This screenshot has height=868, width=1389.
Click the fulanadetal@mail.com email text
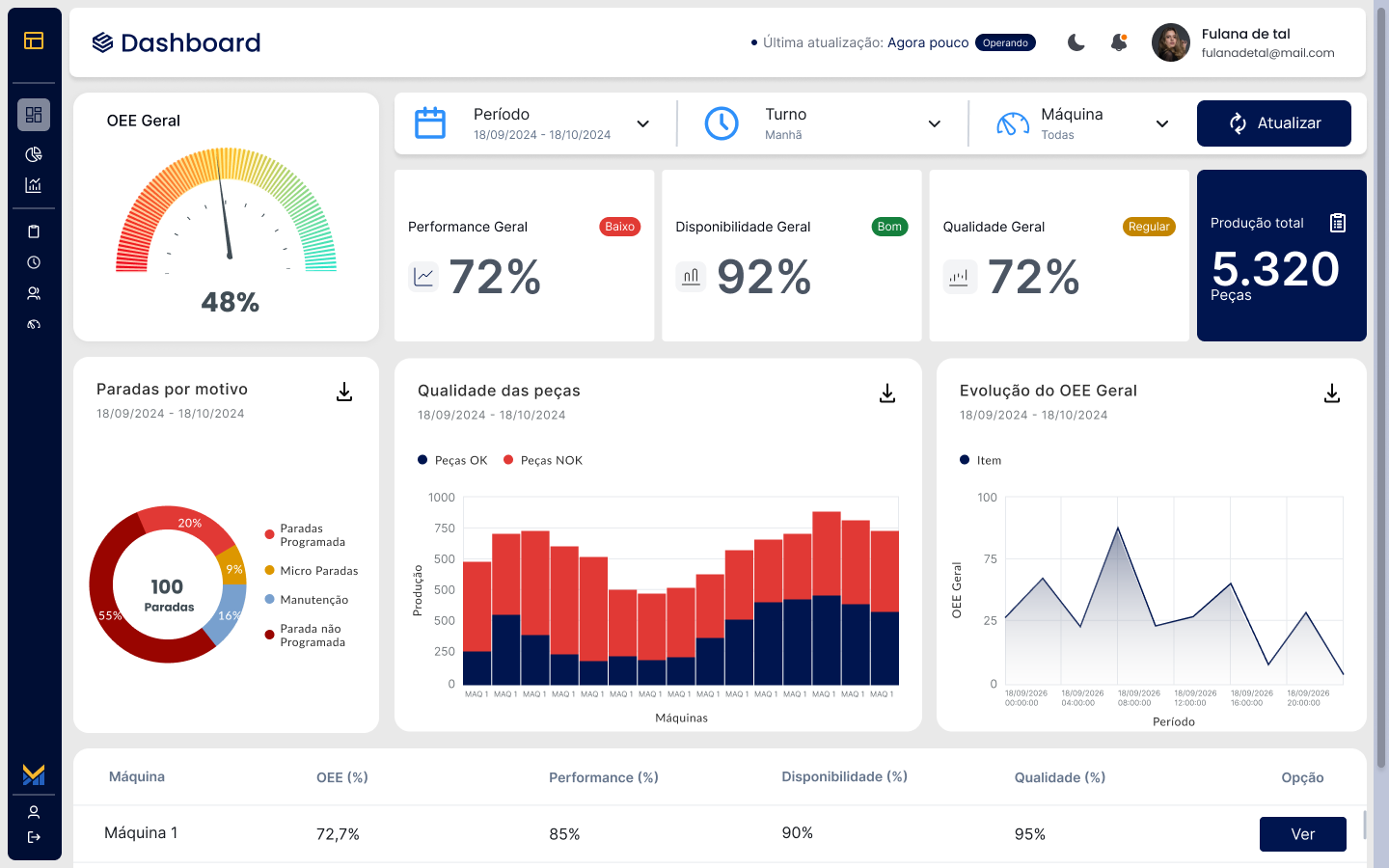1268,53
